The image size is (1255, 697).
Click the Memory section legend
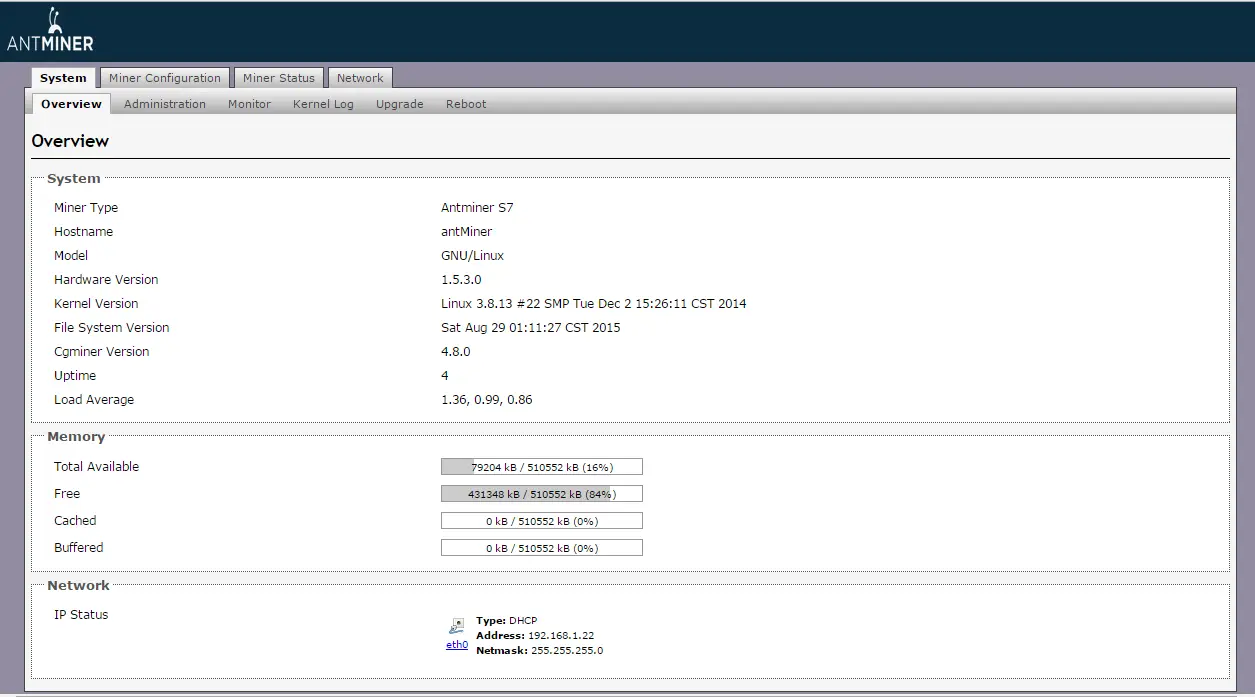click(x=76, y=437)
